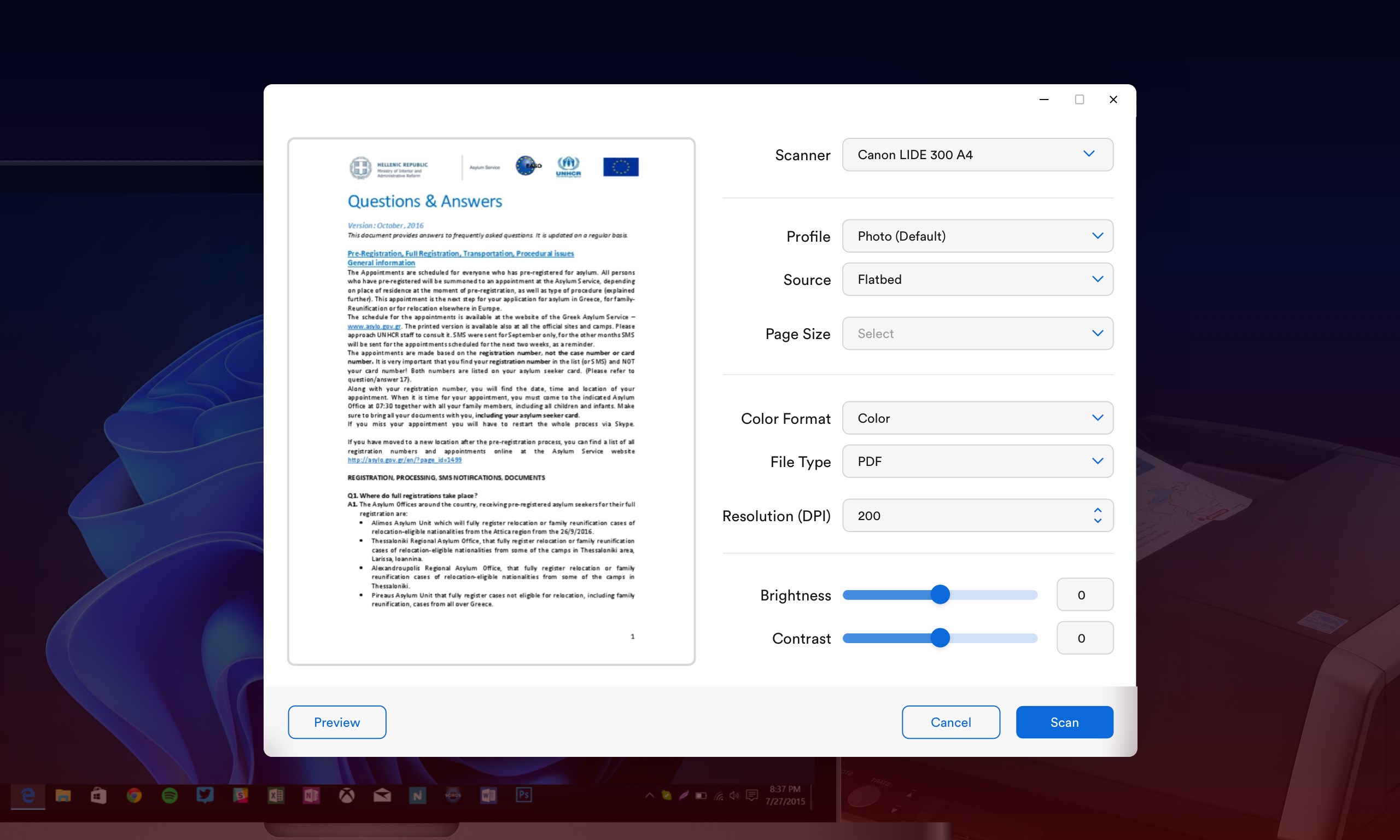Start scanning with the Scan button
The image size is (1400, 840).
pyautogui.click(x=1064, y=722)
